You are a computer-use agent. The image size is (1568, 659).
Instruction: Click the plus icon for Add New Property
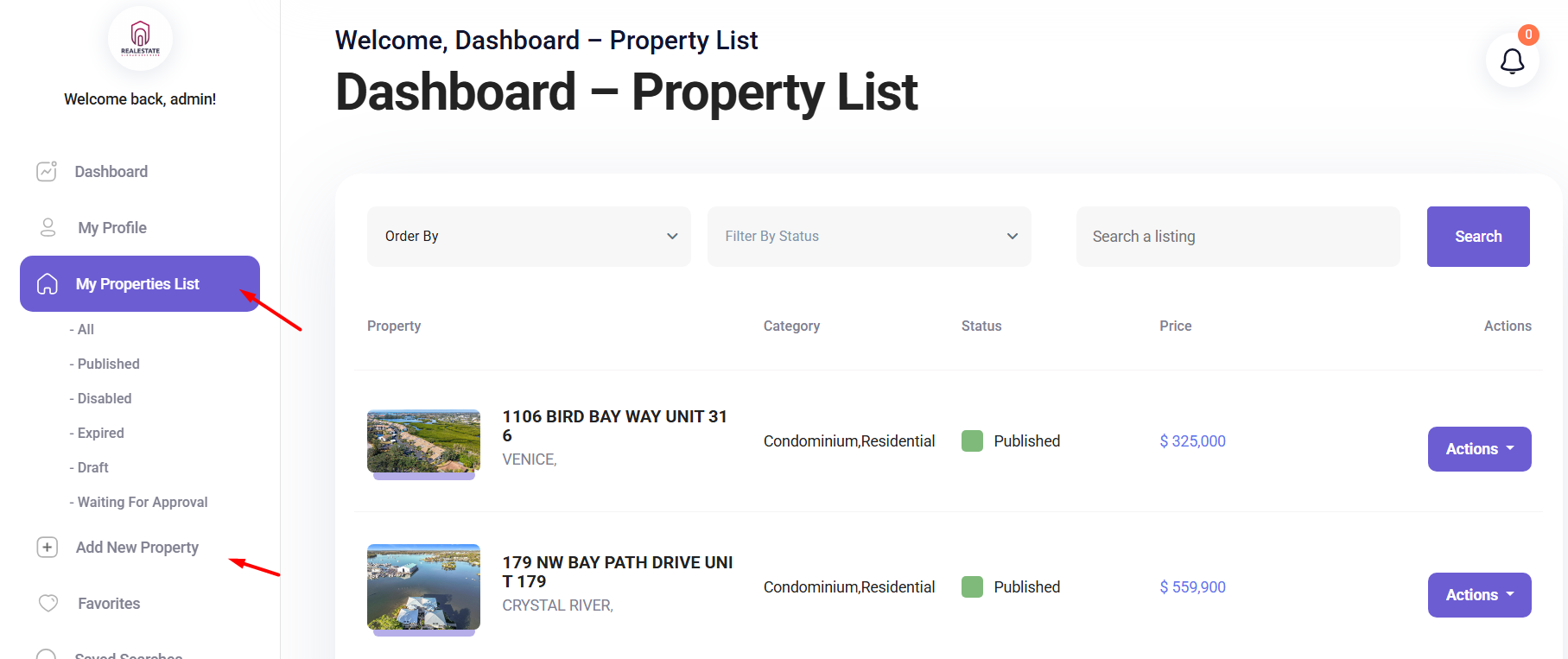(48, 547)
